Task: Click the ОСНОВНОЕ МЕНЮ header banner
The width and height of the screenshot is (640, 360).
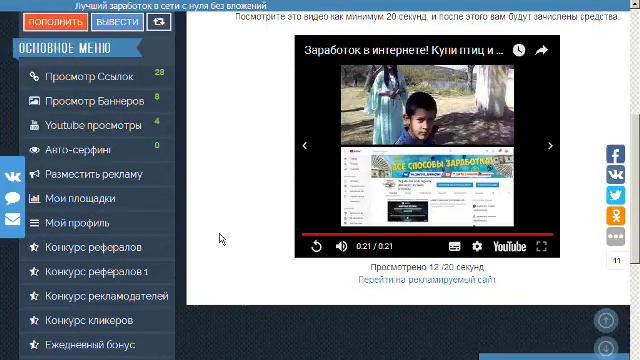Action: (x=78, y=49)
